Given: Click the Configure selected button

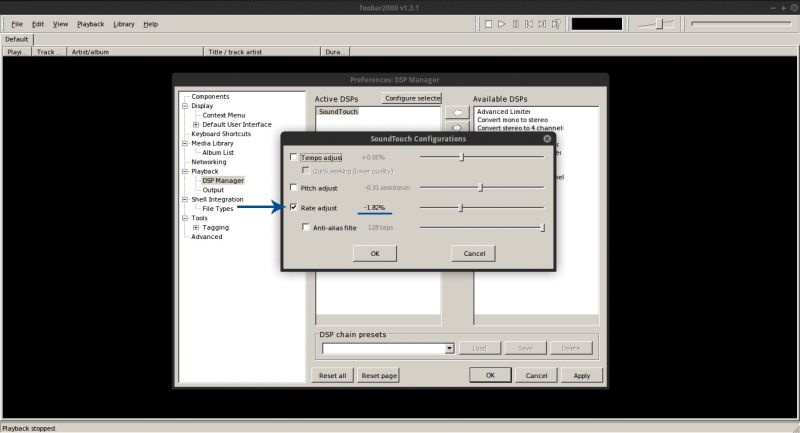Looking at the screenshot, I should [412, 98].
